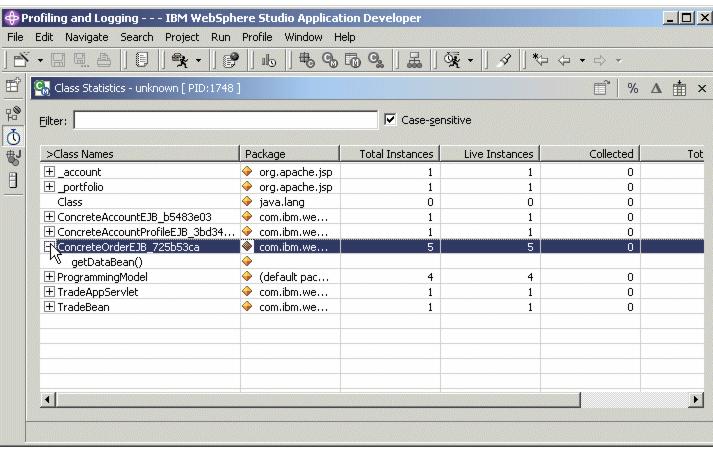
Task: Click the script with globe toolbar icon
Action: pyautogui.click(x=231, y=60)
